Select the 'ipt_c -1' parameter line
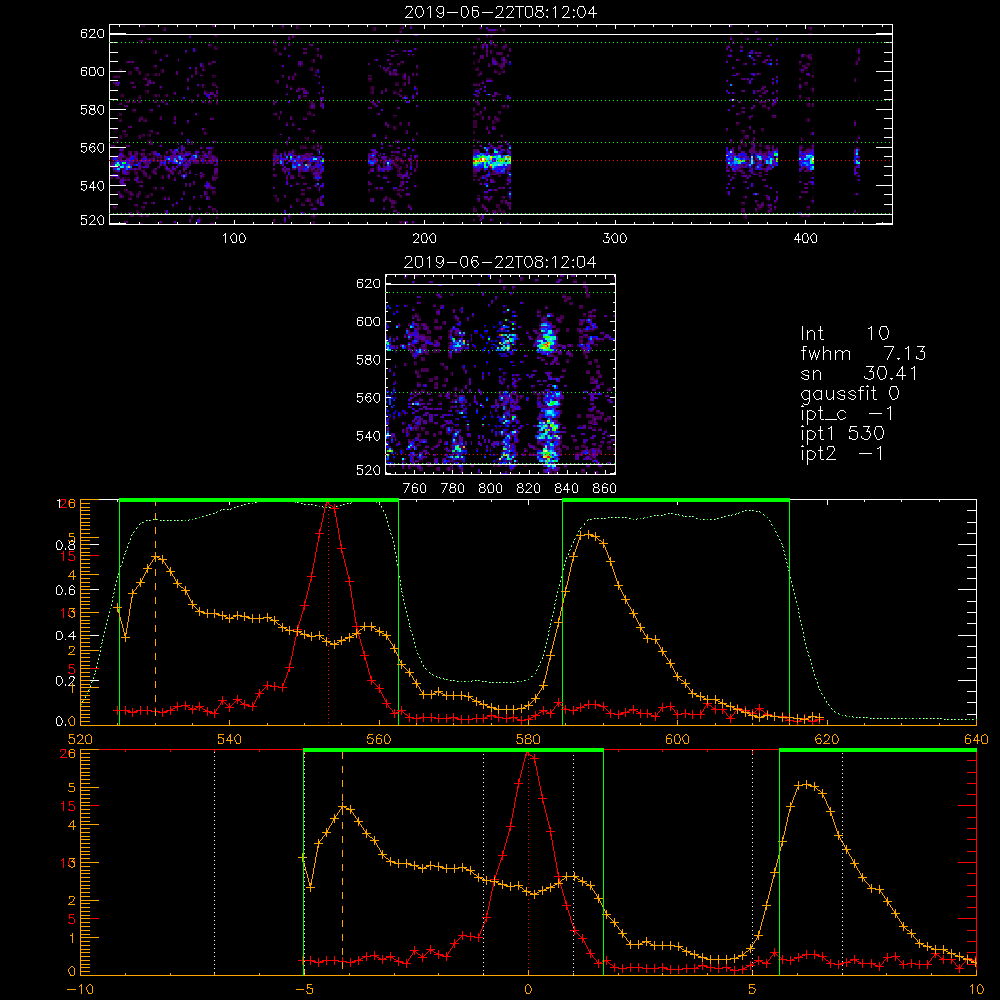Screen dimensions: 1000x1000 point(848,414)
